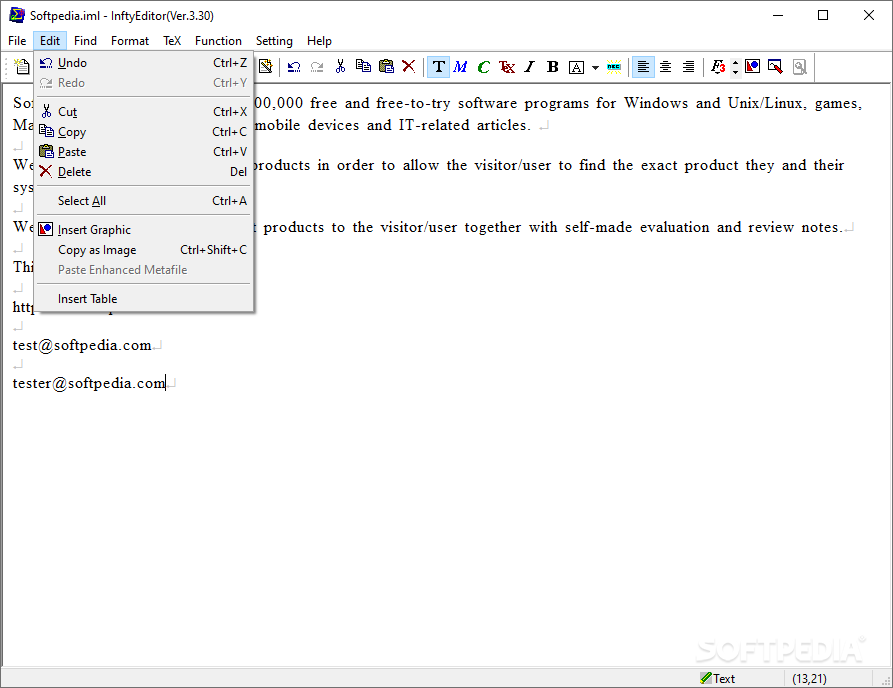Click the red X Delete toolbar icon

[408, 67]
